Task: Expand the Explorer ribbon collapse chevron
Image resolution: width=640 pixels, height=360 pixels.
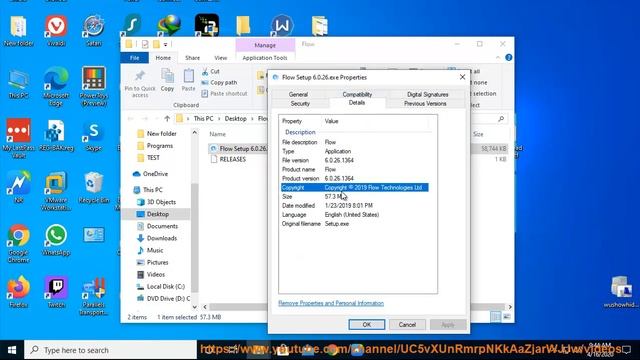Action: (498, 58)
